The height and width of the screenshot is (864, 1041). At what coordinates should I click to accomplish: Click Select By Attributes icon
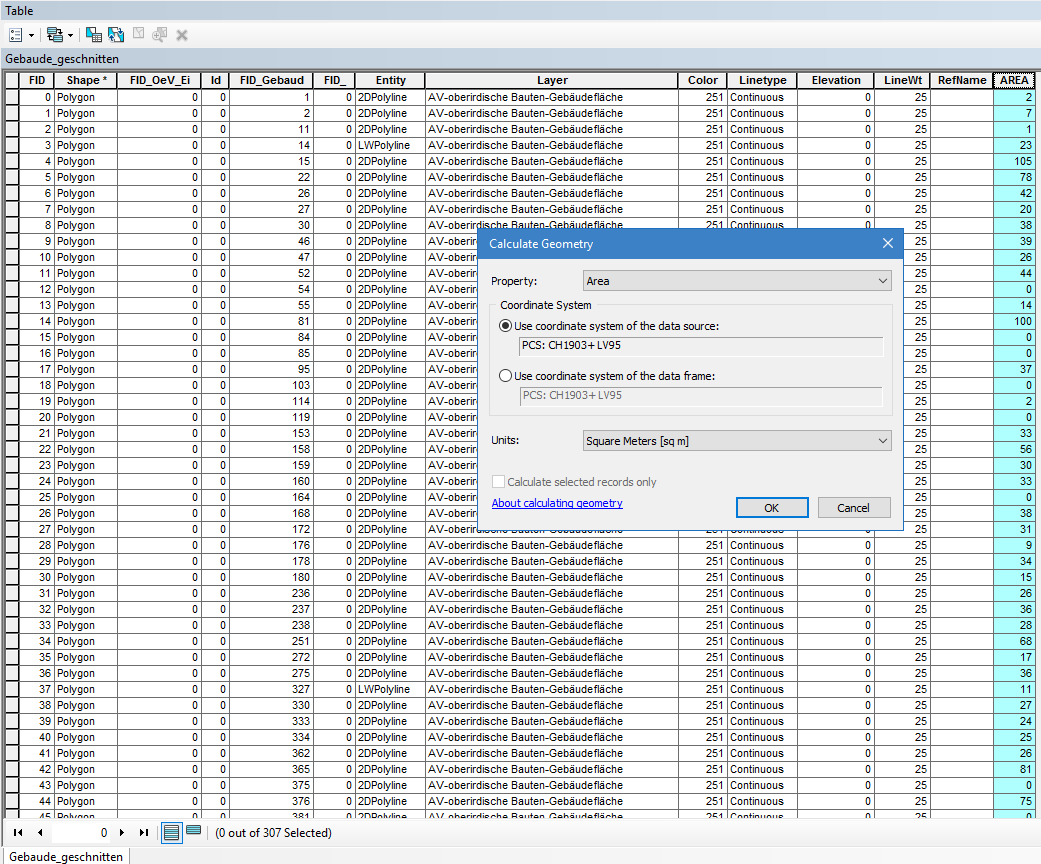pos(93,35)
